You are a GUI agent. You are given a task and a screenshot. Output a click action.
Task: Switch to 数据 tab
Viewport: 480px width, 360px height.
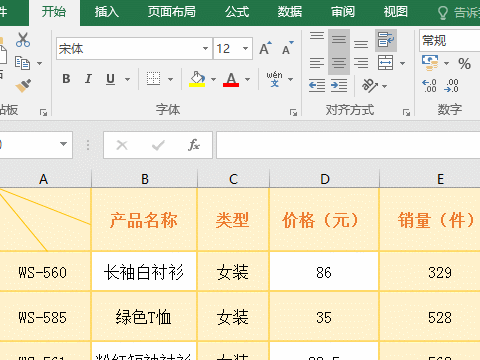click(x=290, y=12)
